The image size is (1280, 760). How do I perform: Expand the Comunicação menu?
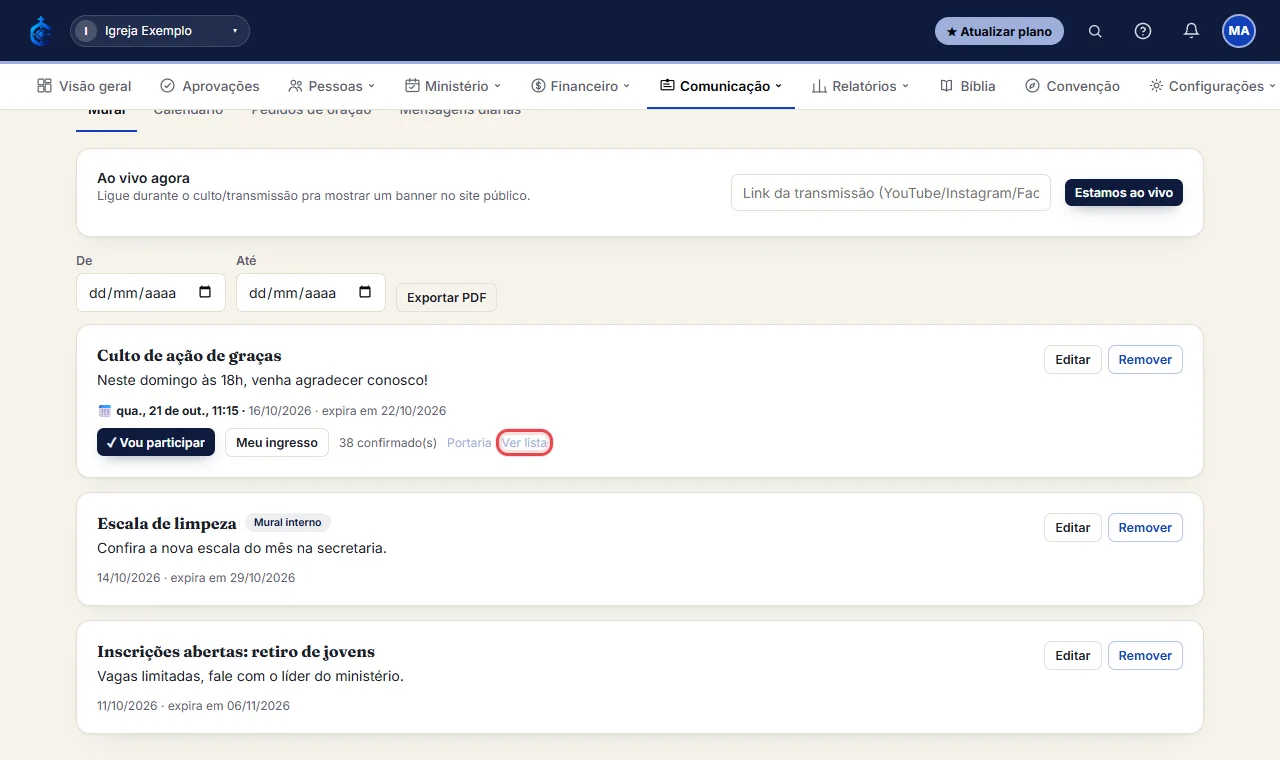(721, 86)
